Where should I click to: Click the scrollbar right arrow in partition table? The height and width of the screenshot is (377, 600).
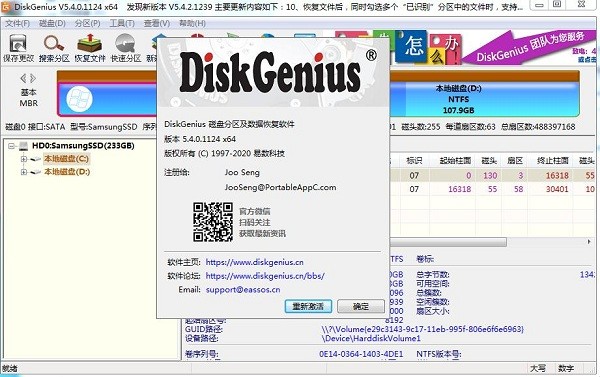click(x=589, y=242)
